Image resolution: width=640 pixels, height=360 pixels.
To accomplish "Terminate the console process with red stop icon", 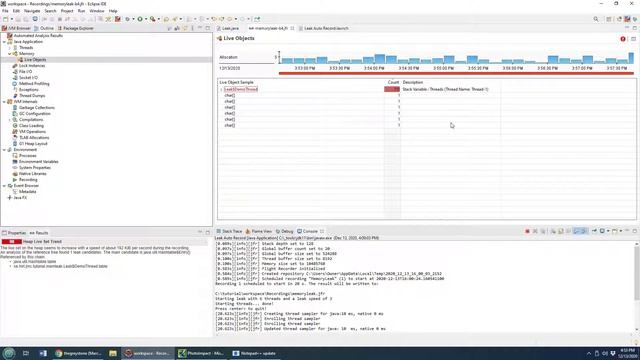I will coord(527,231).
